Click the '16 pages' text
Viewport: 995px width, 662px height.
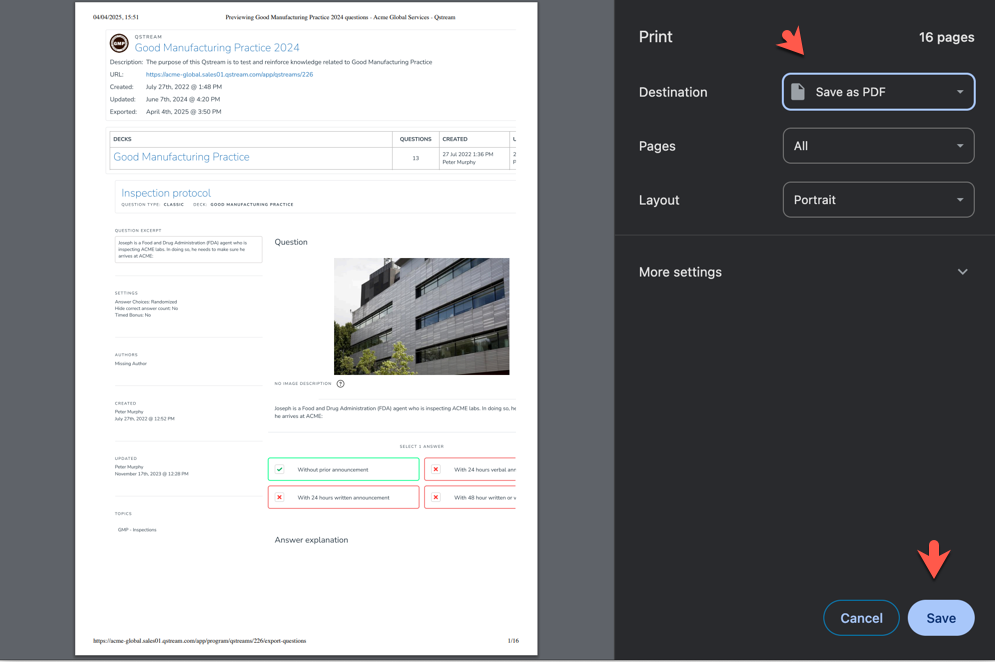pos(946,37)
